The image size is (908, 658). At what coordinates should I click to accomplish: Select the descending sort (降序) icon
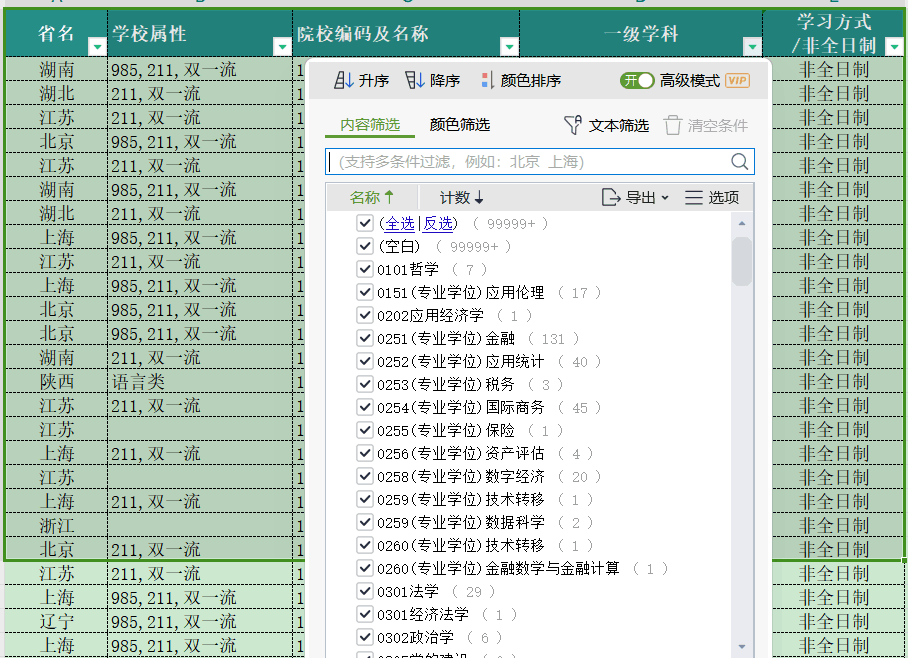417,78
